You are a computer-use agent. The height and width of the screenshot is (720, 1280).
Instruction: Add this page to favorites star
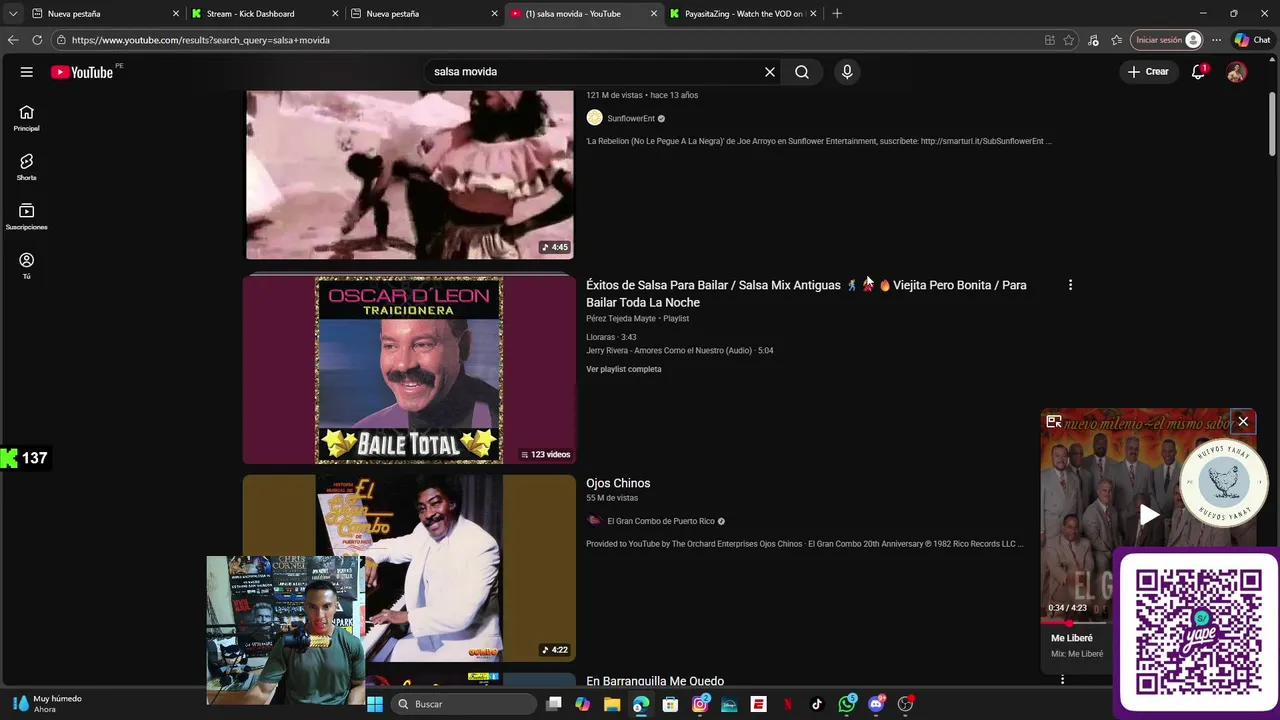coord(1069,40)
